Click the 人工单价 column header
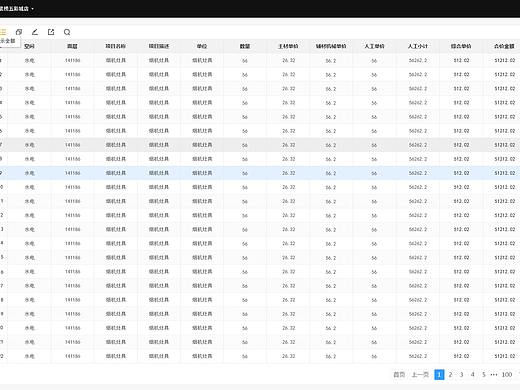 (x=374, y=46)
